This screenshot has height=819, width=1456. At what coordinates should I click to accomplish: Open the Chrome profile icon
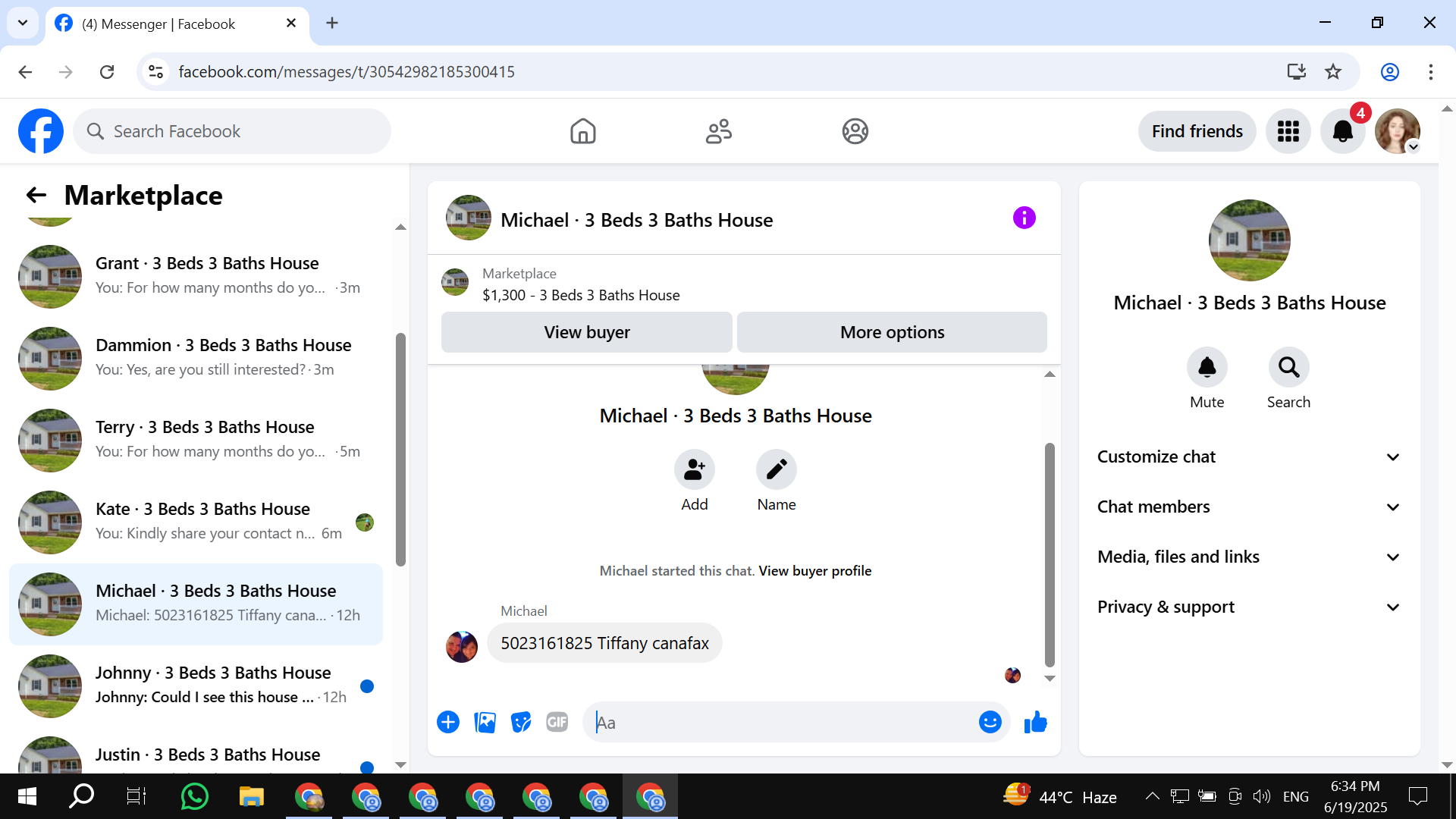[x=1390, y=72]
